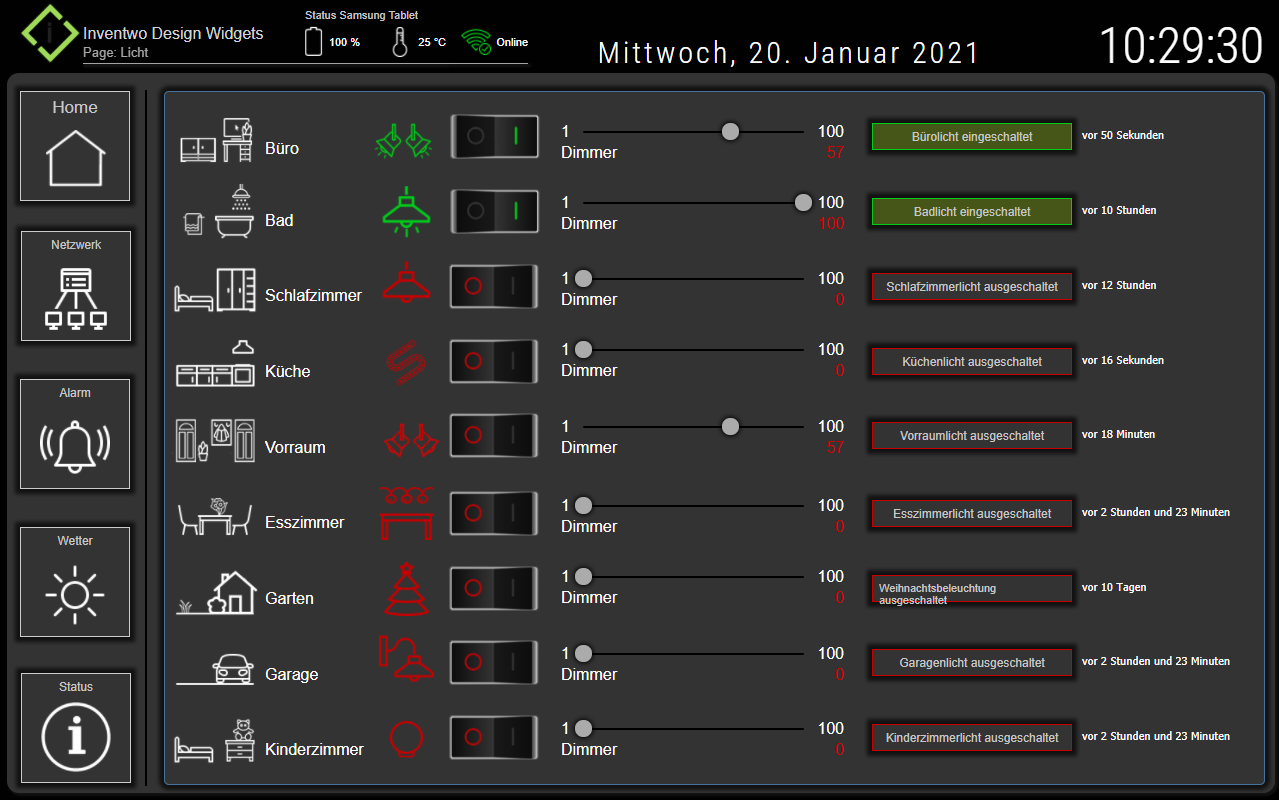The width and height of the screenshot is (1279, 800).
Task: Turn on the Schlafzimmer light switch
Action: tap(493, 287)
